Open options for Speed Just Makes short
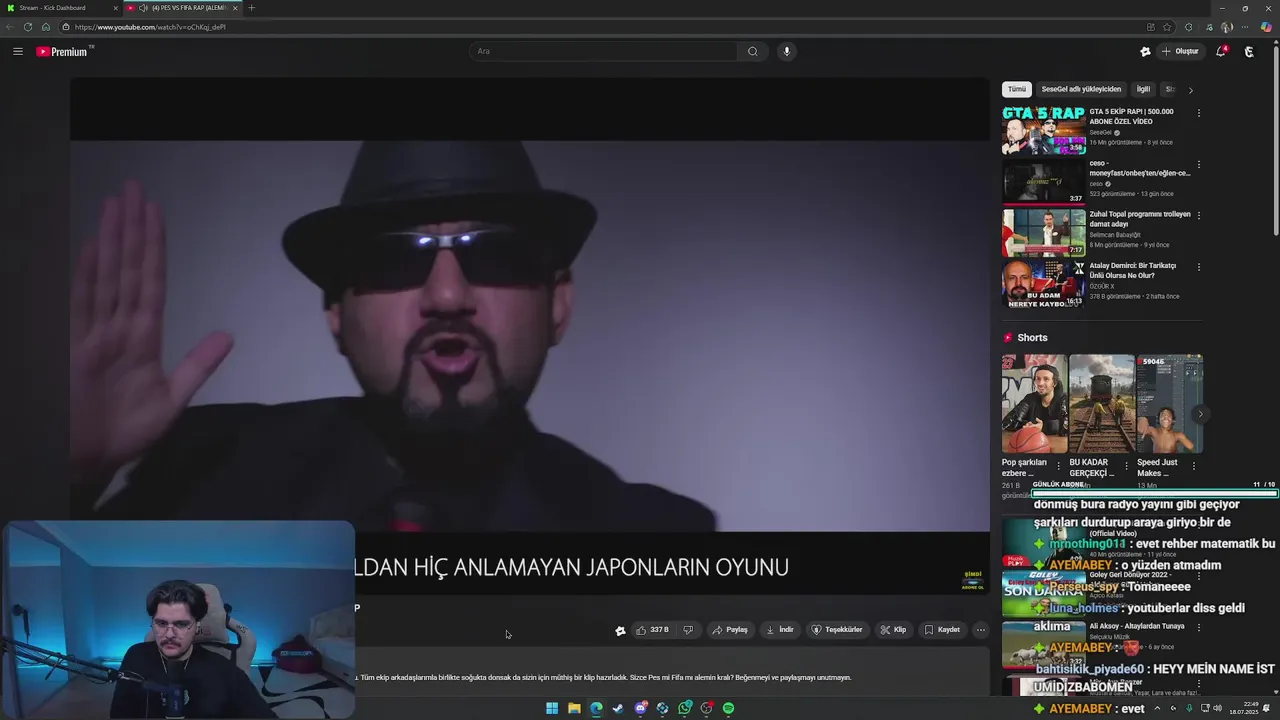1280x720 pixels. pyautogui.click(x=1194, y=466)
